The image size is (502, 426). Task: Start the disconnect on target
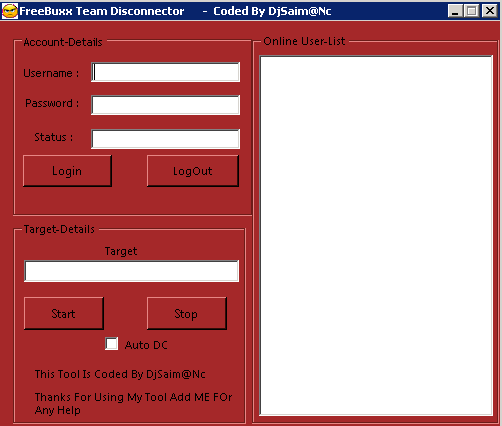64,313
